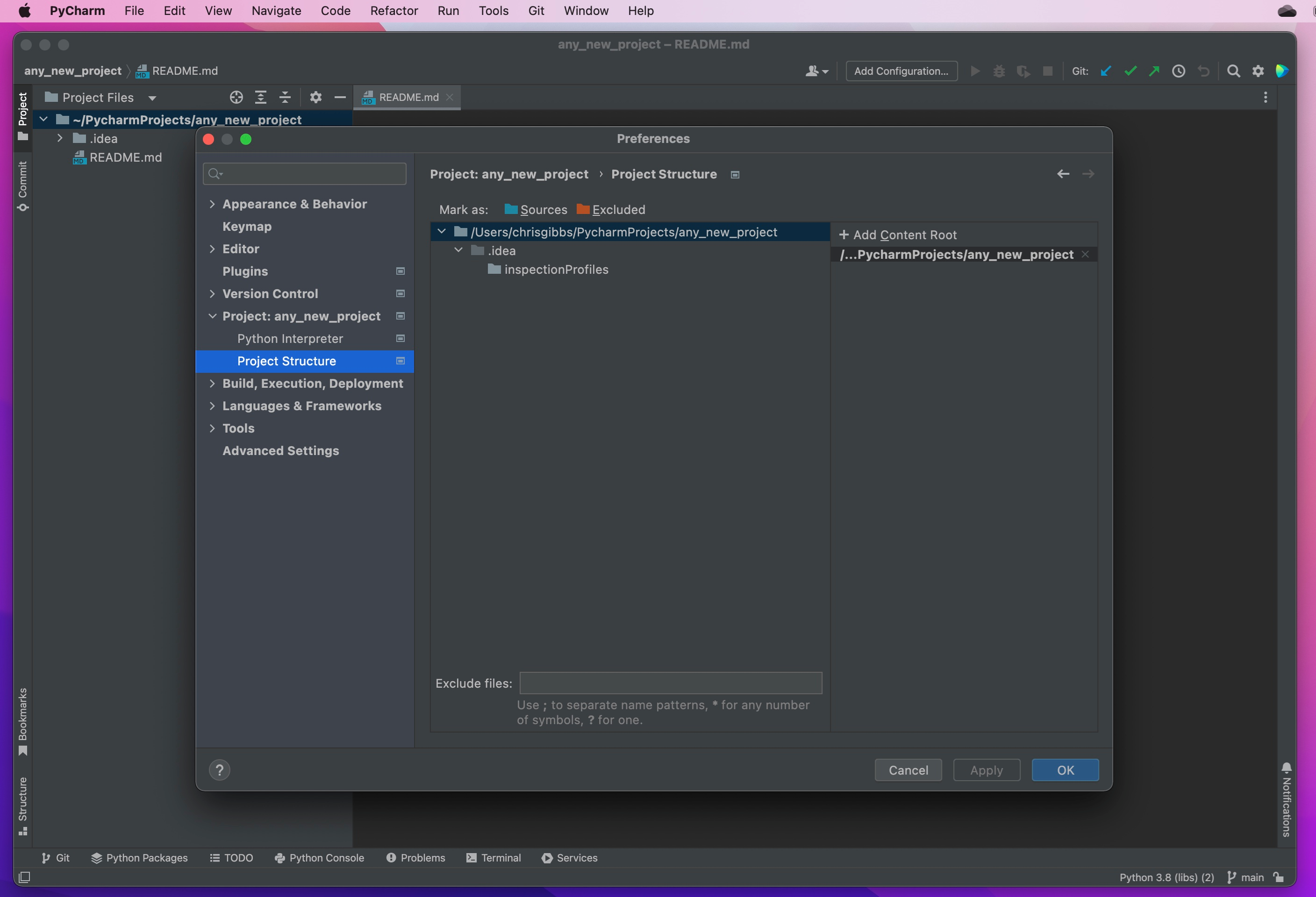Click the Exclude files input field

670,682
